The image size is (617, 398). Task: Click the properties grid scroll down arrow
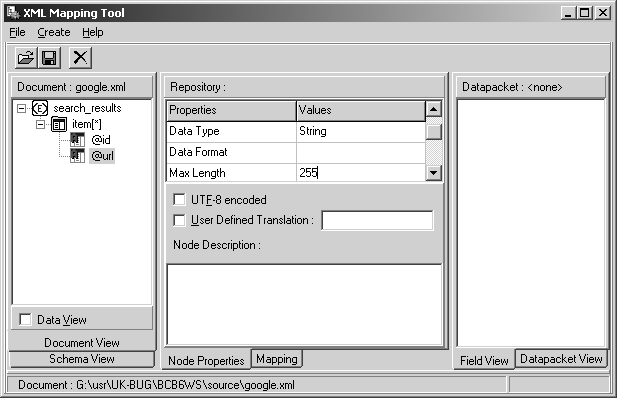[x=434, y=172]
